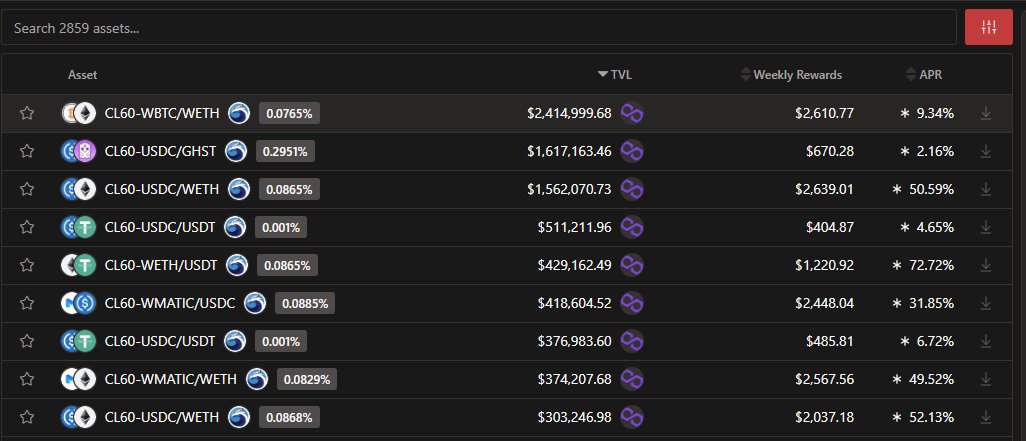The width and height of the screenshot is (1026, 441).
Task: Click the 0.0829% fee badge
Action: coord(307,379)
